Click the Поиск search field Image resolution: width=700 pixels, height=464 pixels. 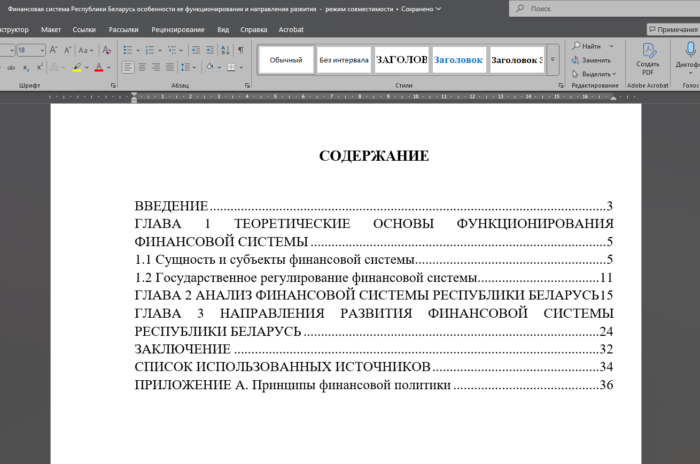[604, 8]
